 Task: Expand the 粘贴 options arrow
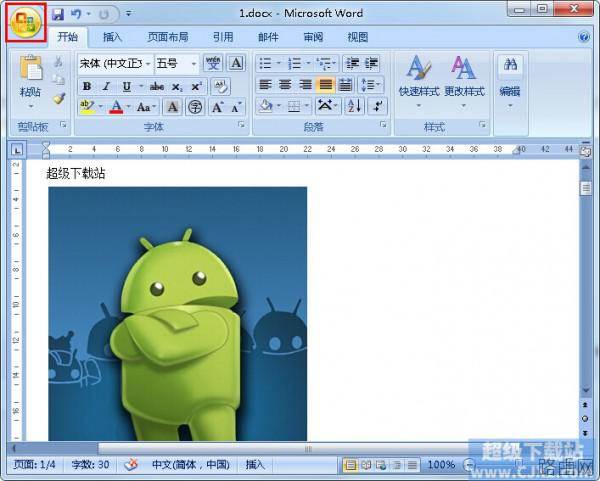coord(31,106)
